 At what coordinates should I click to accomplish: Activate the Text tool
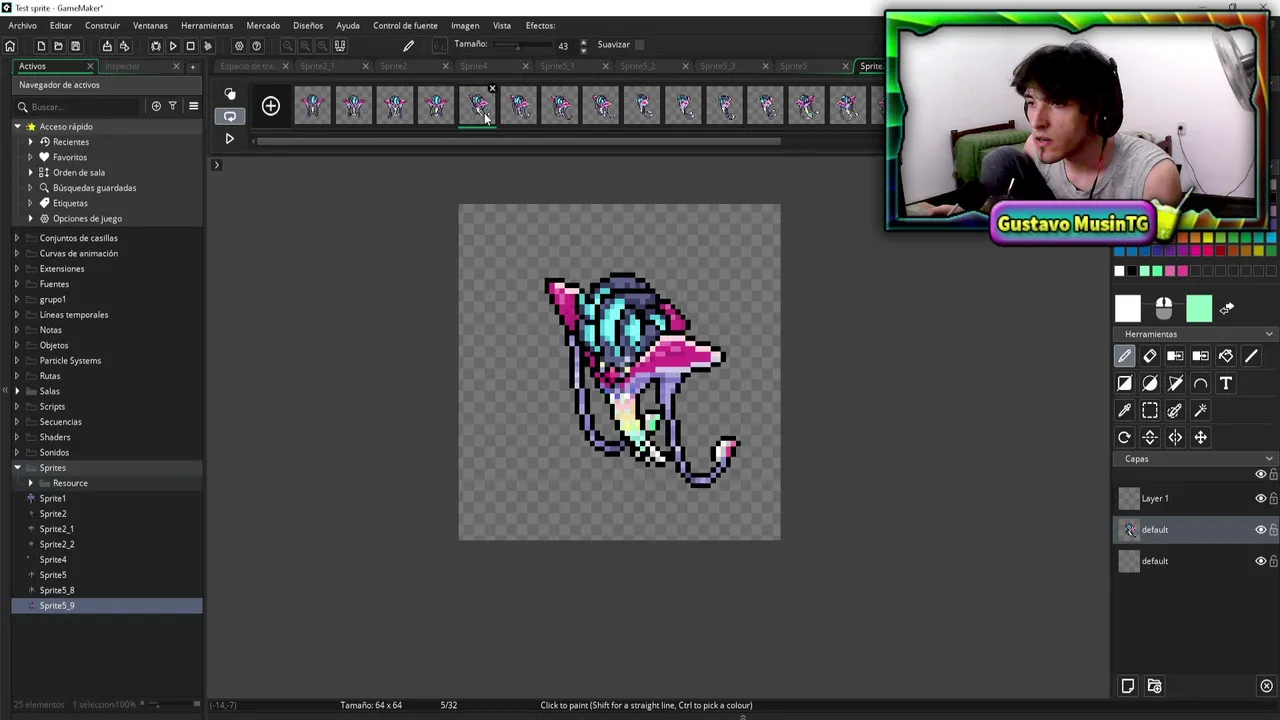[x=1226, y=383]
